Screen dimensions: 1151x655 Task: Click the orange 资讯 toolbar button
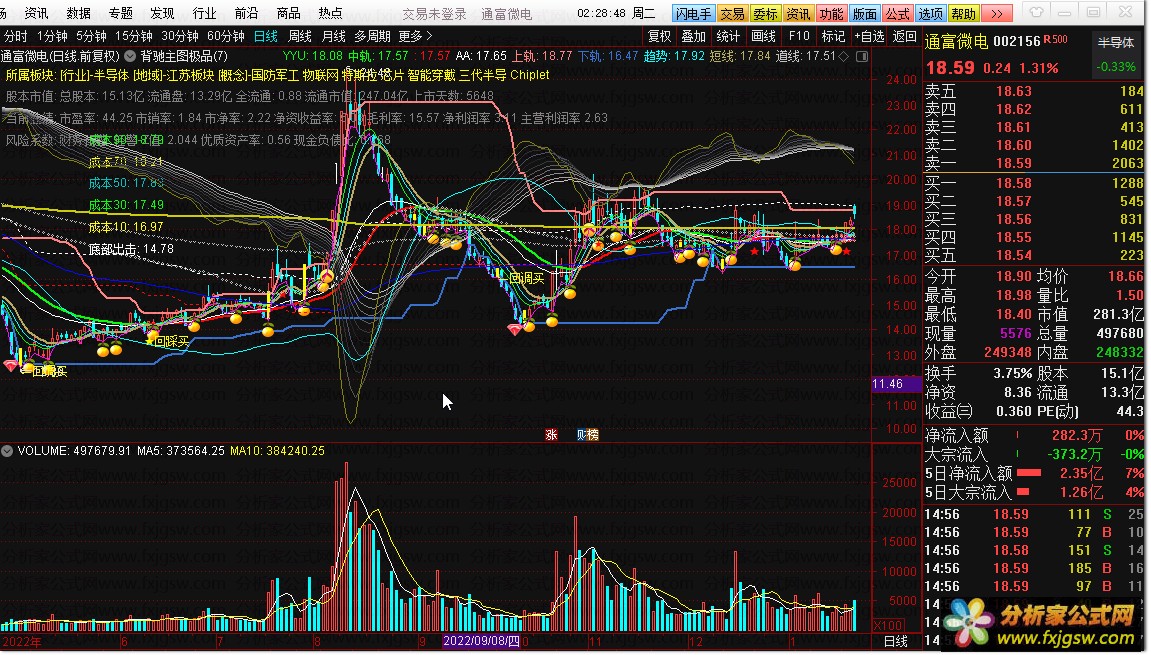(x=798, y=14)
